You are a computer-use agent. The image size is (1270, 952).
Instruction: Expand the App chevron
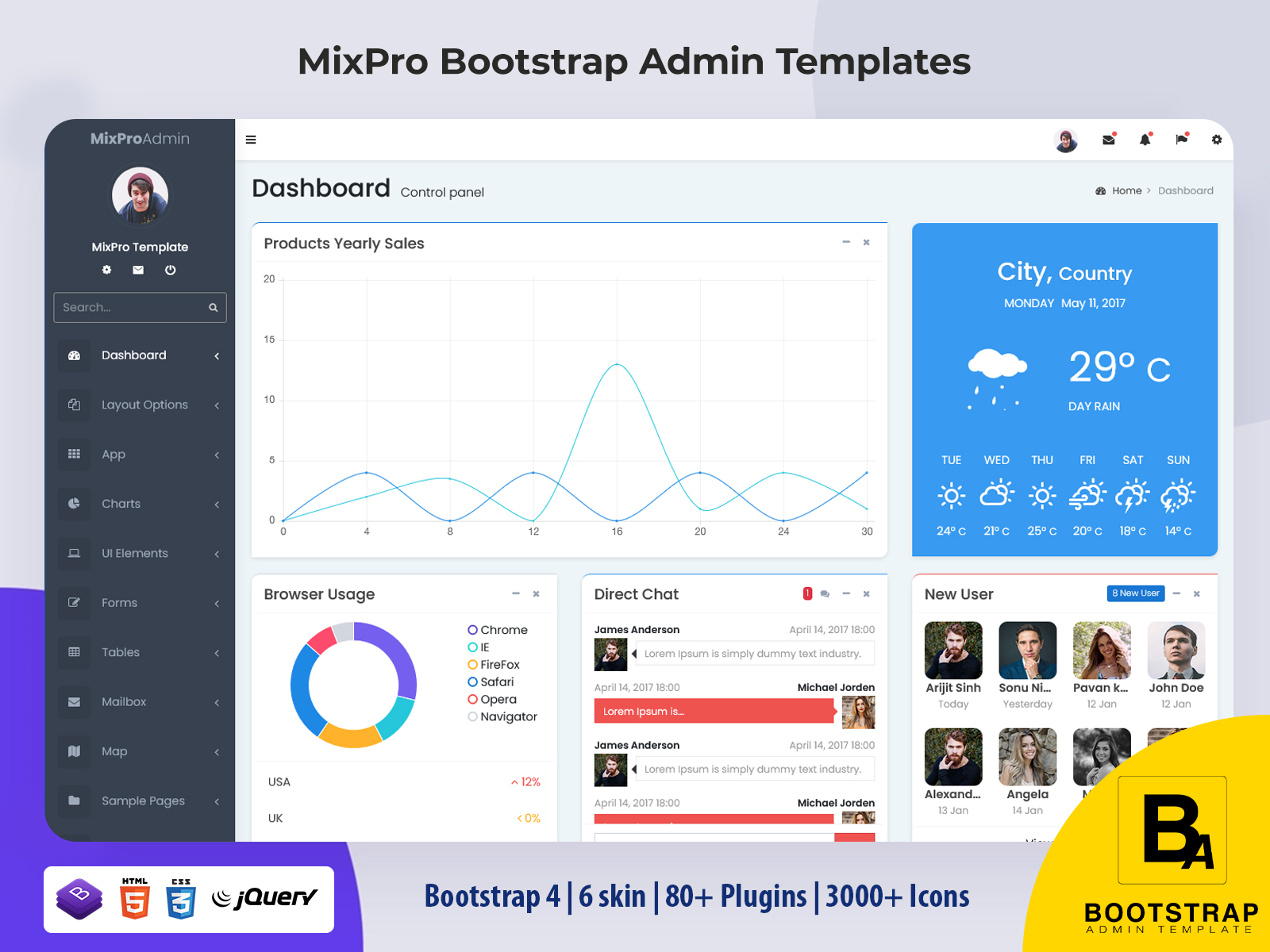coord(217,455)
